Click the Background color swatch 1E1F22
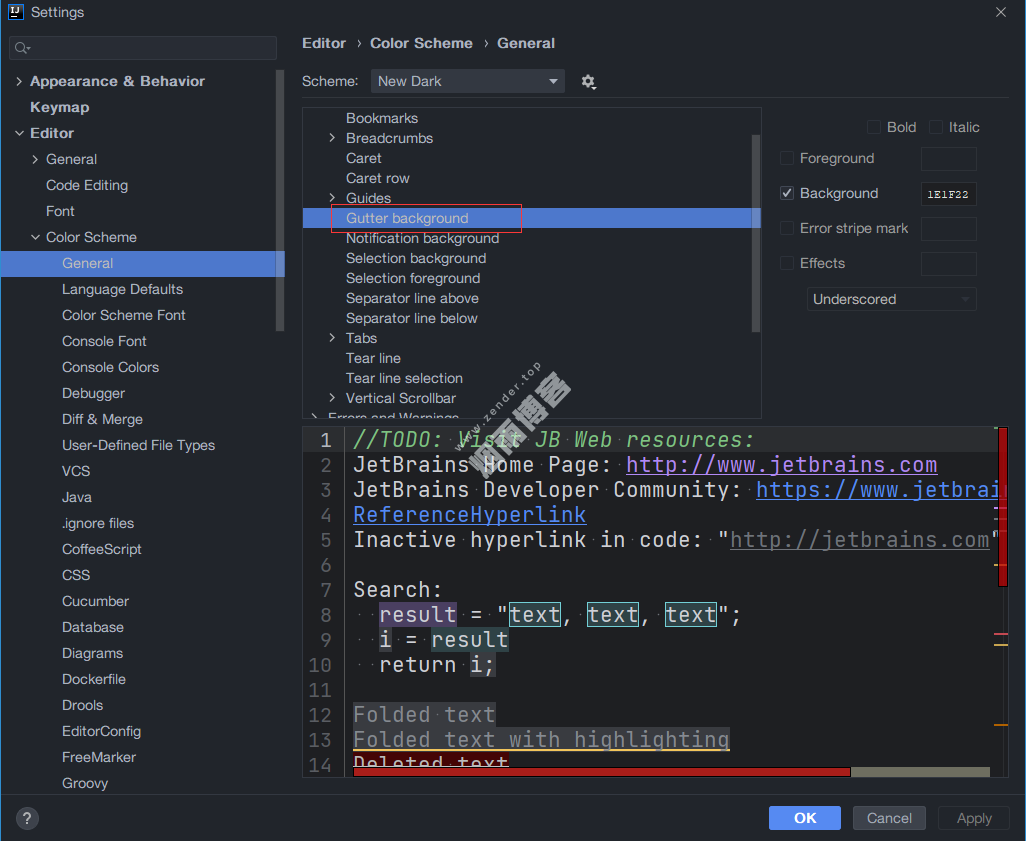This screenshot has height=841, width=1026. click(x=948, y=194)
